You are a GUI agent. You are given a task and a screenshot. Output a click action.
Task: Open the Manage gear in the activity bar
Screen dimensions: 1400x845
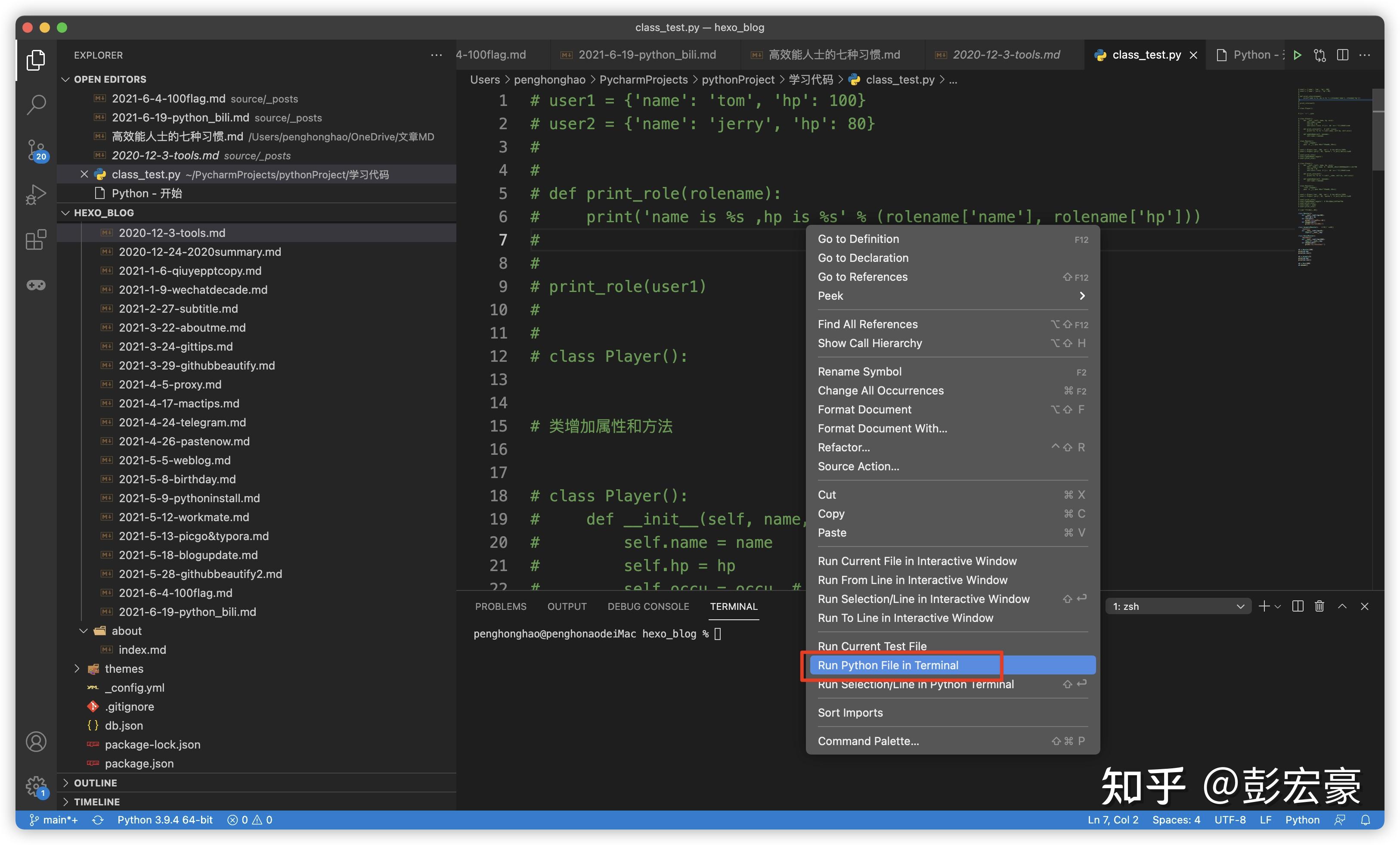coord(35,787)
